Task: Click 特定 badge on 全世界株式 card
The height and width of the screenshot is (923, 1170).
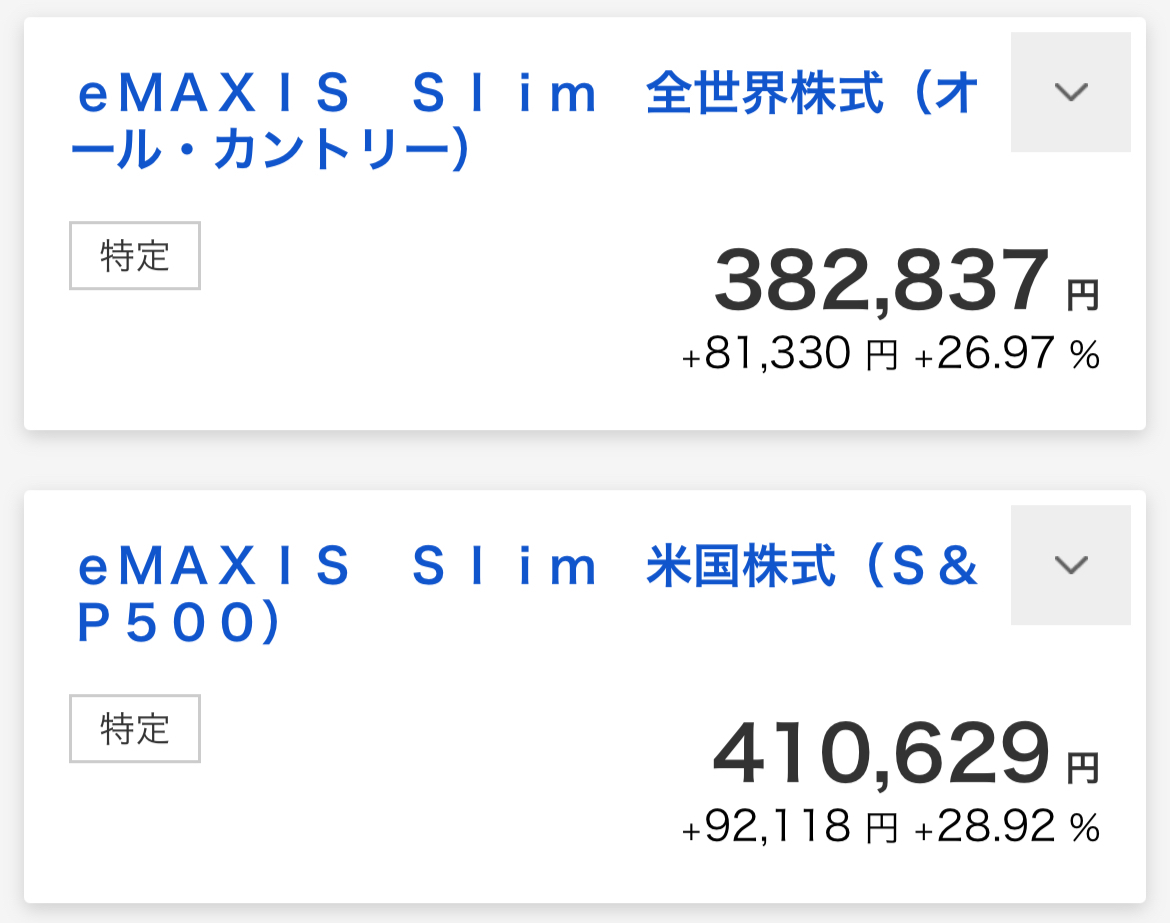Action: point(135,256)
